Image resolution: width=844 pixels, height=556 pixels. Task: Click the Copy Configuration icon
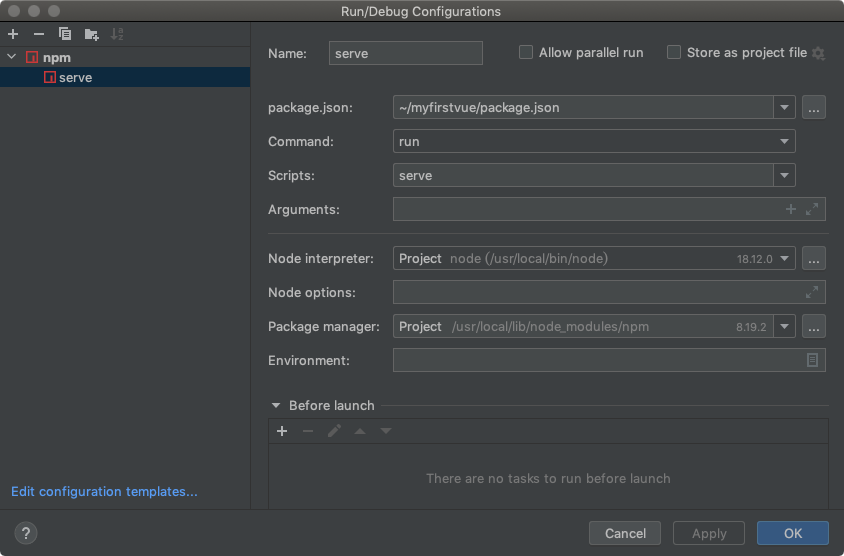coord(65,34)
